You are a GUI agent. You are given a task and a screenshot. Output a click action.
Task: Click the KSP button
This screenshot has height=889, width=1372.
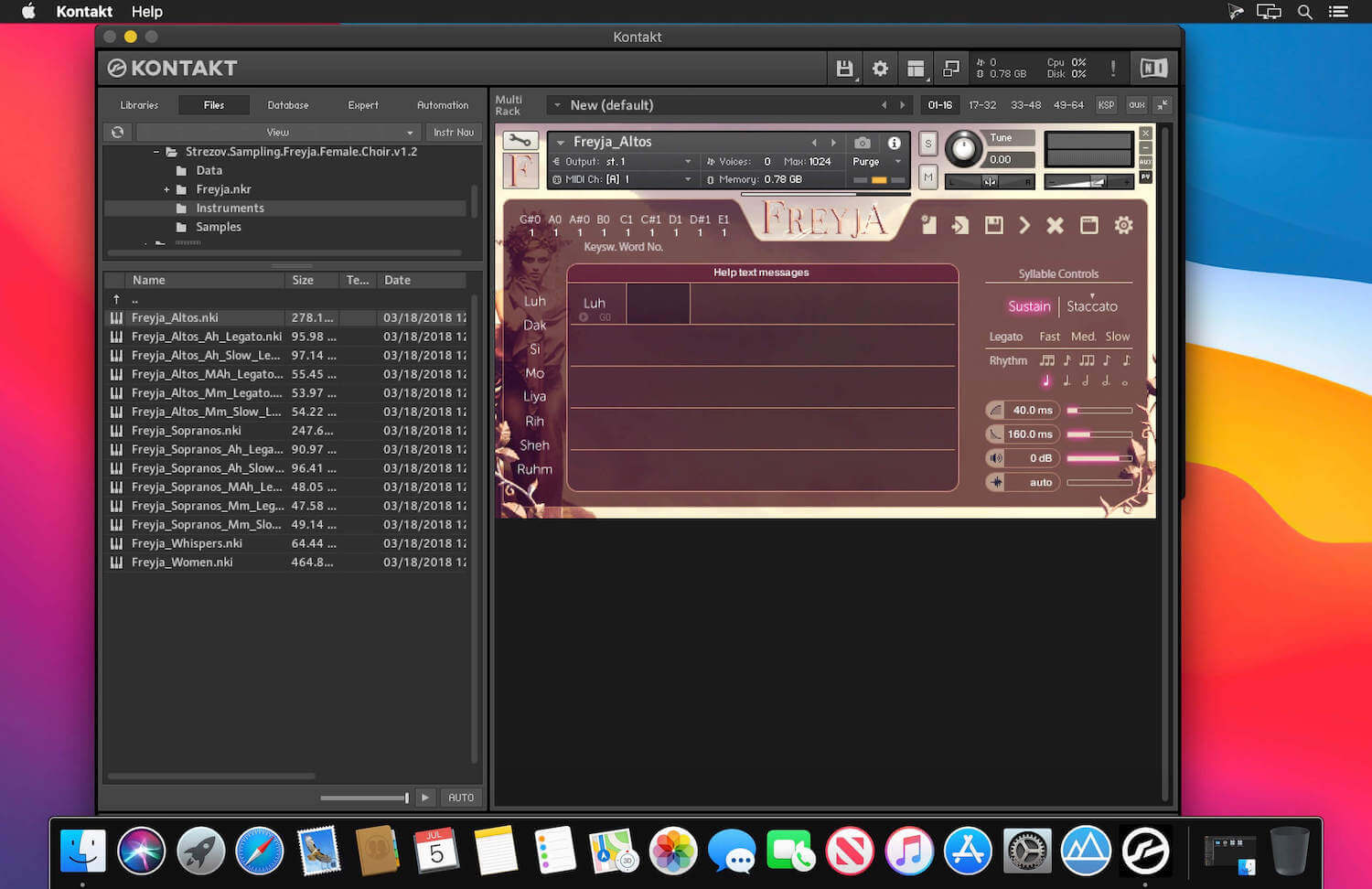pyautogui.click(x=1106, y=105)
